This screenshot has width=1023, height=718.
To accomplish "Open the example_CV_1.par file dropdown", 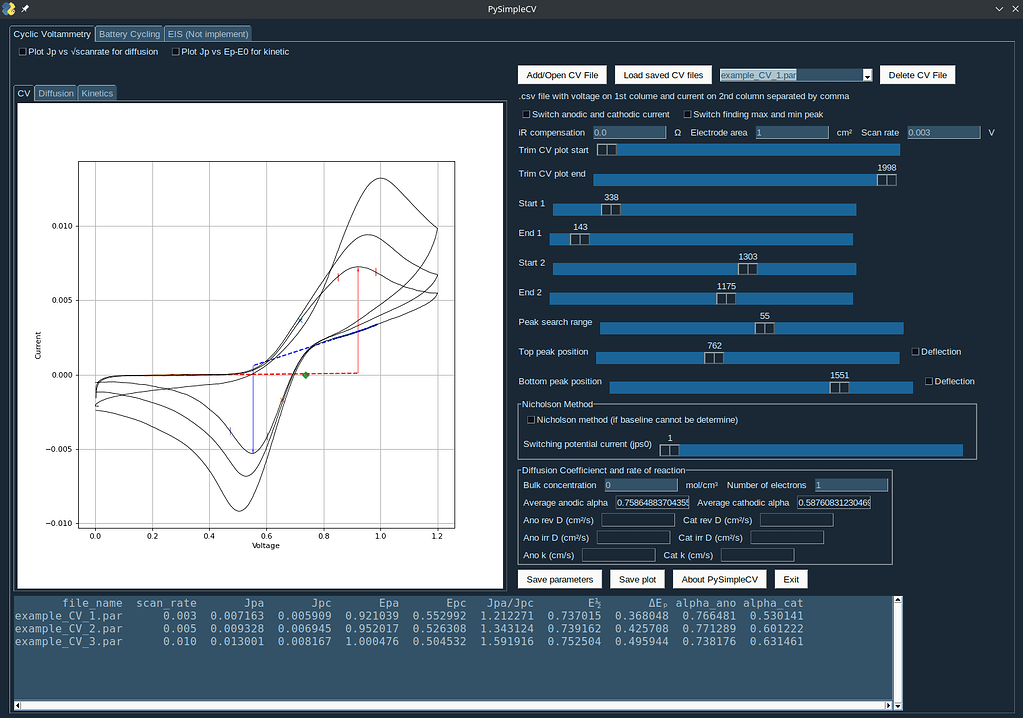I will click(x=867, y=75).
